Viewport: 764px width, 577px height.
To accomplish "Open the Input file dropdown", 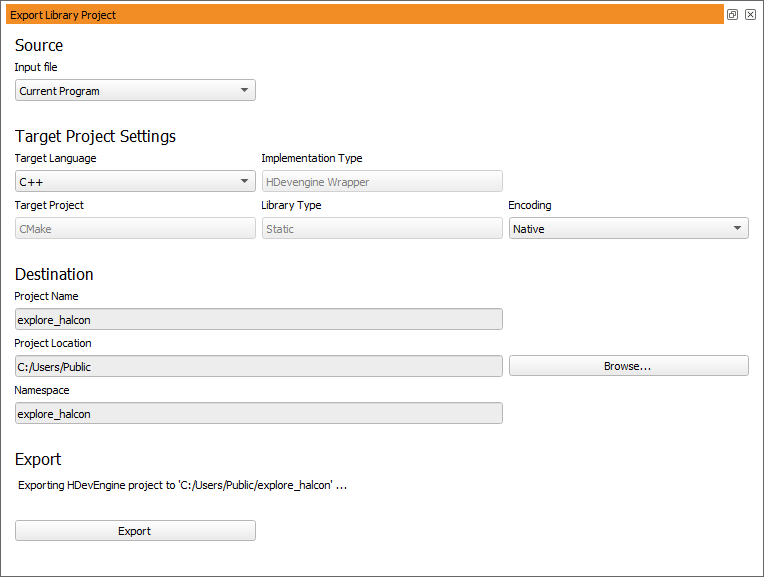I will click(135, 91).
